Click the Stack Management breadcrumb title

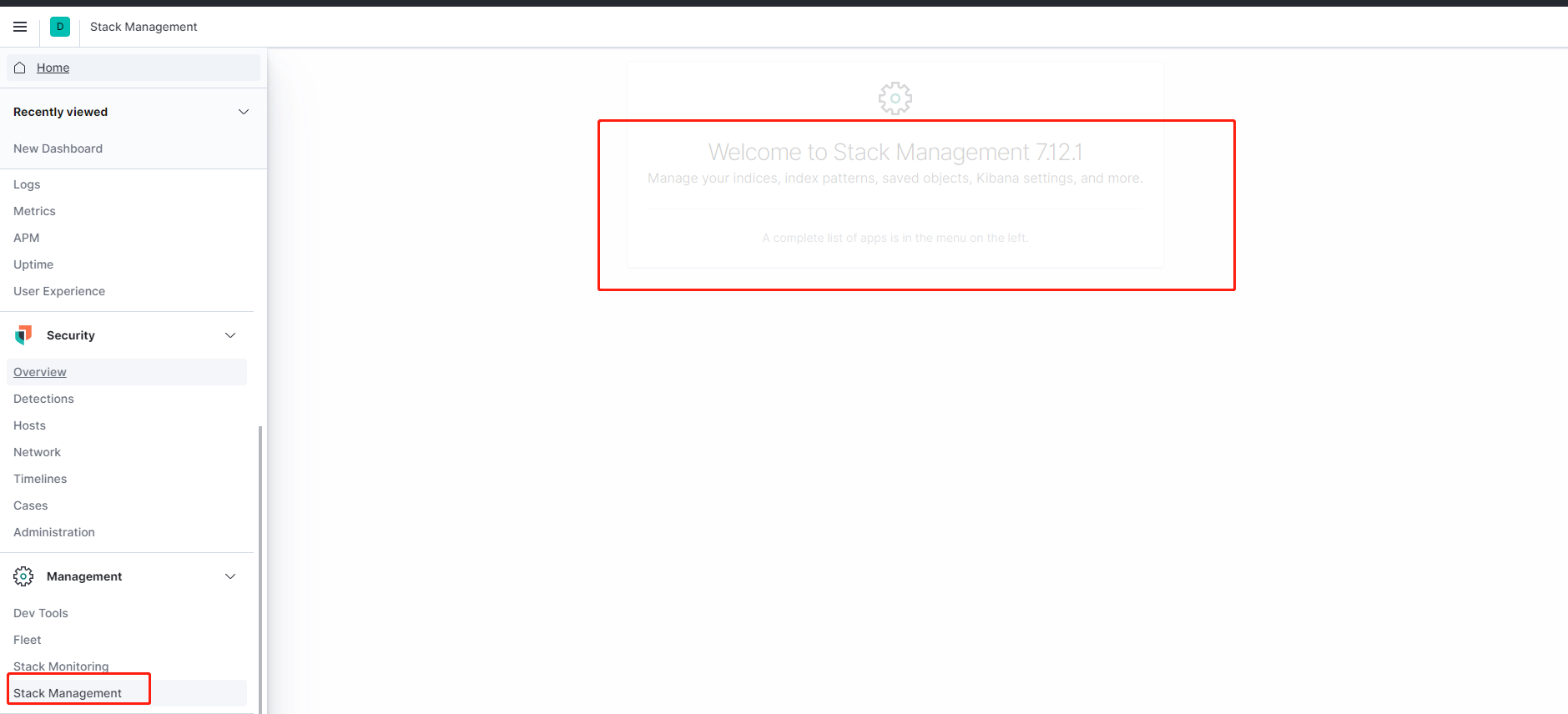point(144,27)
